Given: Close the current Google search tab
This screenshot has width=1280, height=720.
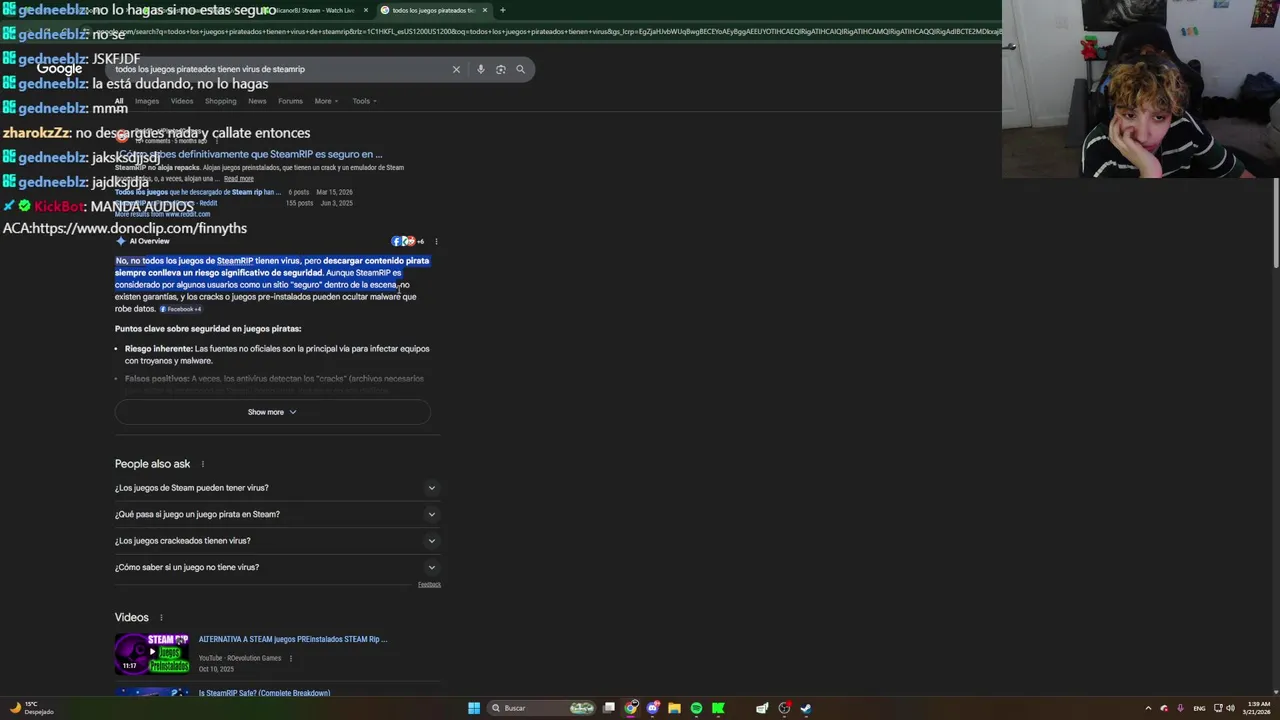Looking at the screenshot, I should click(485, 10).
